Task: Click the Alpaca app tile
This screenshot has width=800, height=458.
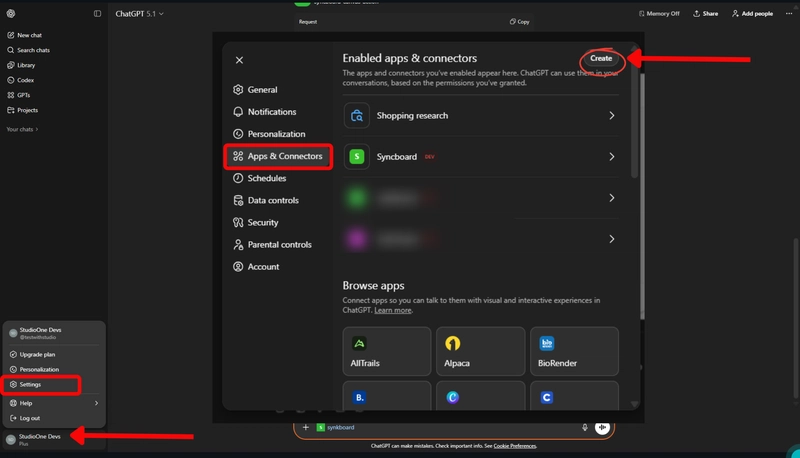Action: tap(478, 350)
